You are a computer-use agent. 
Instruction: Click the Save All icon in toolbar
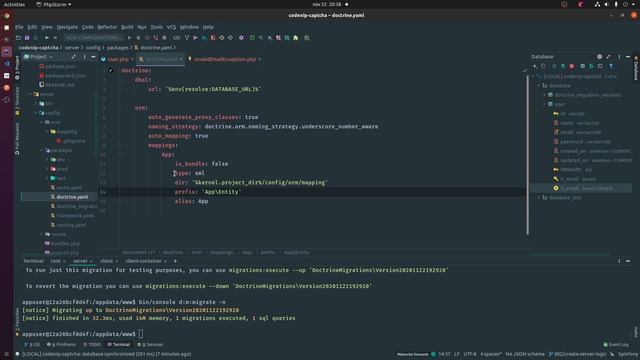27,38
